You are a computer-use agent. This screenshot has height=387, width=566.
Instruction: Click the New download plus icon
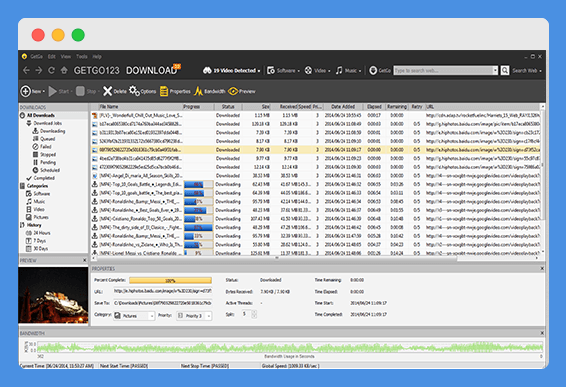[x=26, y=91]
